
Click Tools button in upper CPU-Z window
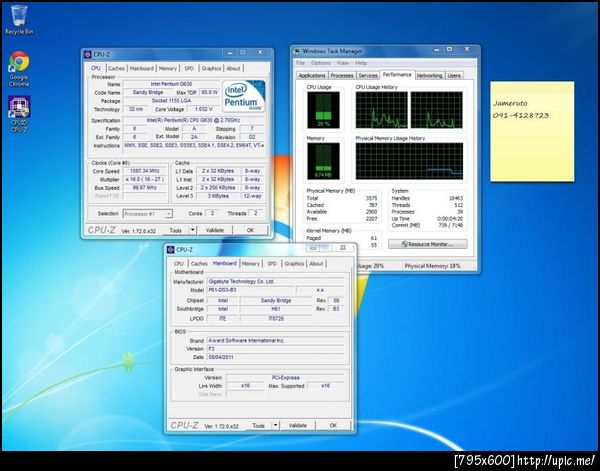point(175,230)
